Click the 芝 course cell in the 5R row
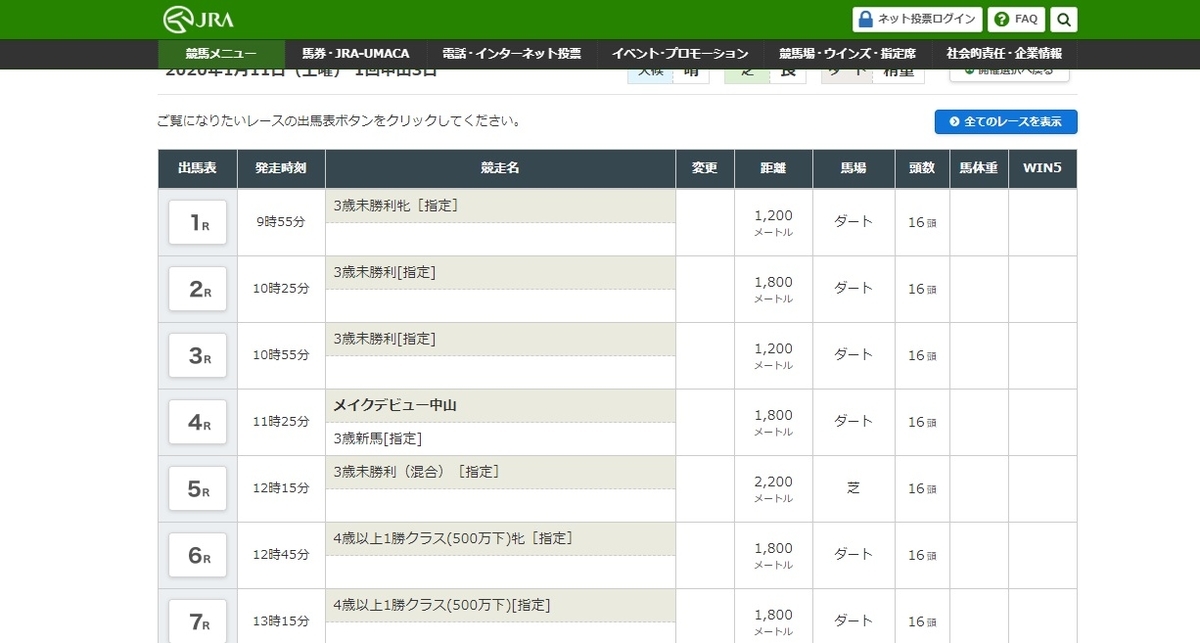Image resolution: width=1200 pixels, height=643 pixels. 853,488
